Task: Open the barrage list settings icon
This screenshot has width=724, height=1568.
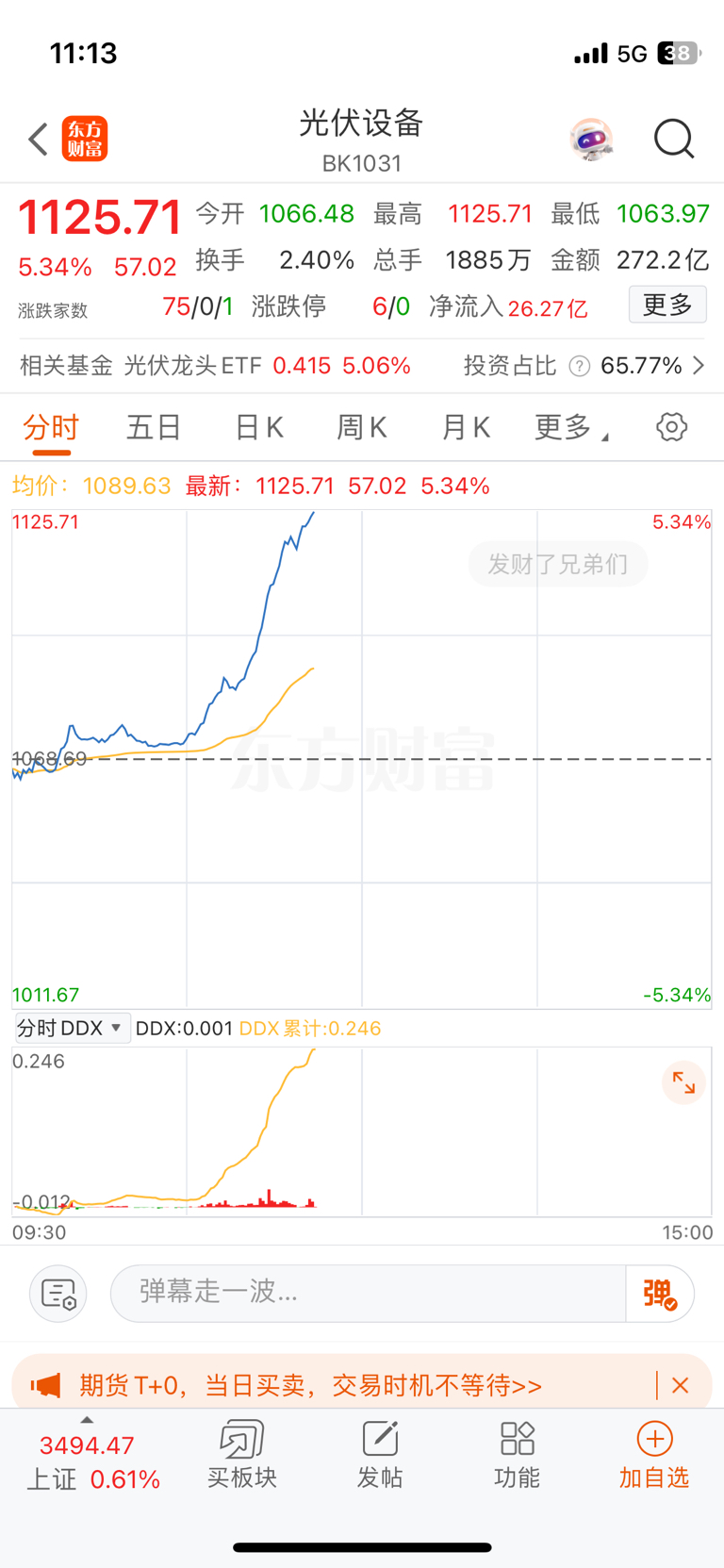Action: pos(58,1294)
